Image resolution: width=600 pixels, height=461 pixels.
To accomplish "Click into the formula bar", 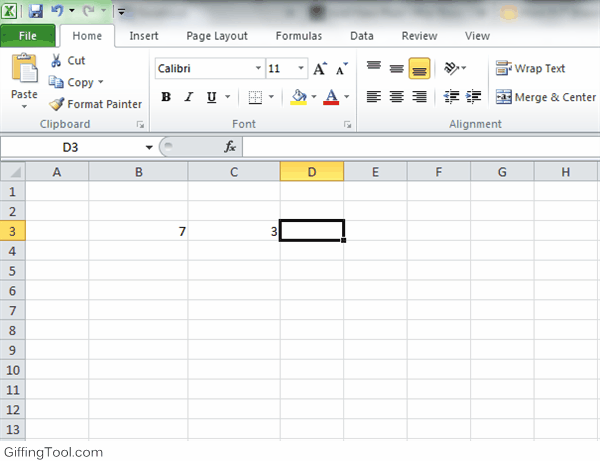I will 421,147.
